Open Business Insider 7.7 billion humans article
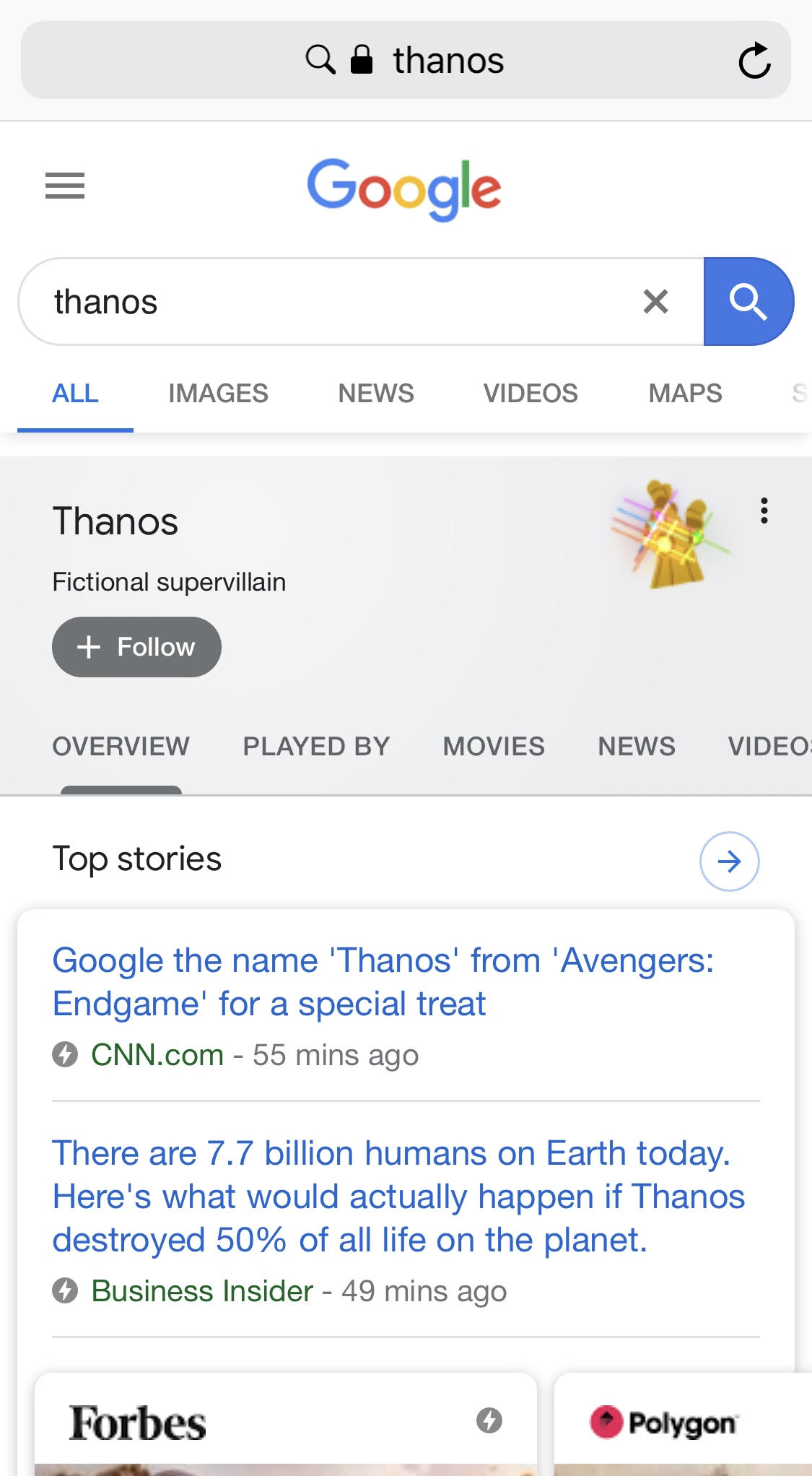812x1476 pixels. pos(398,1197)
